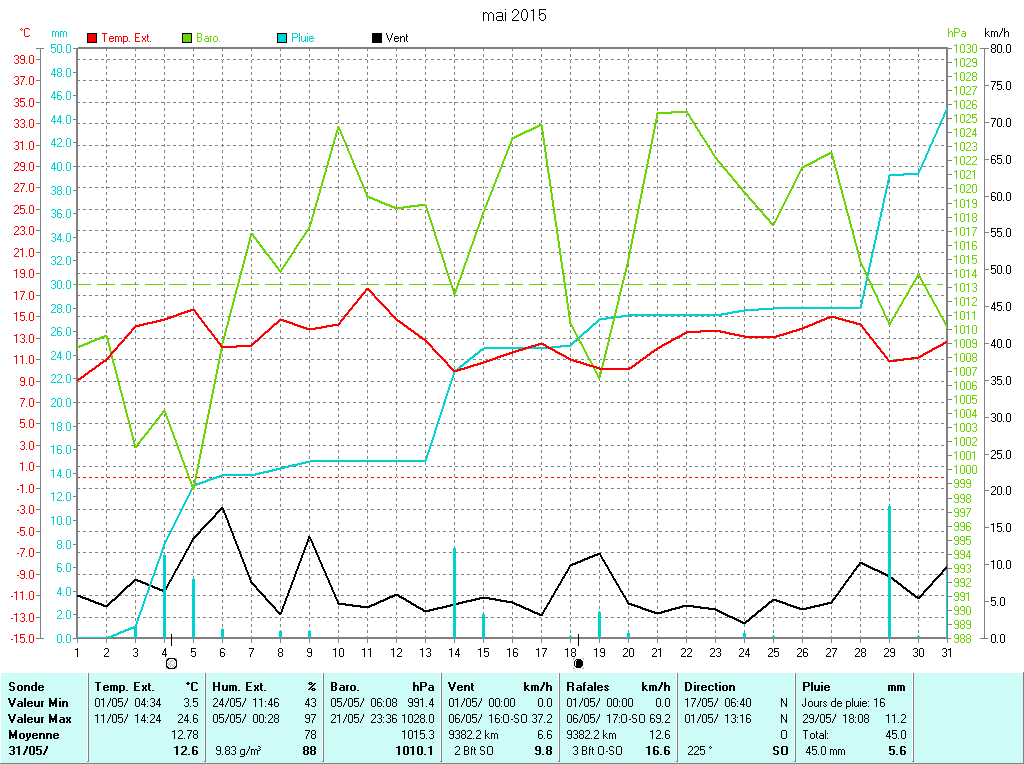Click the Pluie column header in the table
The width and height of the screenshot is (1024, 764).
point(816,687)
